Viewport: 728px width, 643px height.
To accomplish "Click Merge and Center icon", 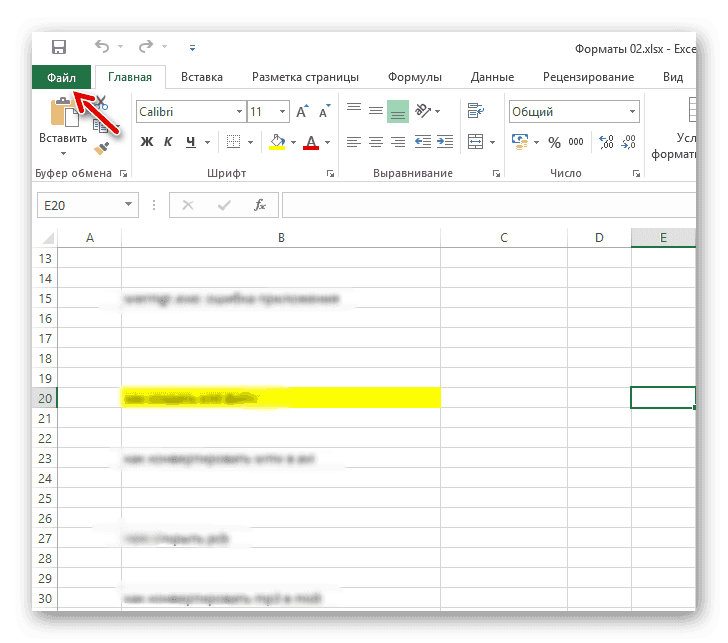I will (x=475, y=142).
